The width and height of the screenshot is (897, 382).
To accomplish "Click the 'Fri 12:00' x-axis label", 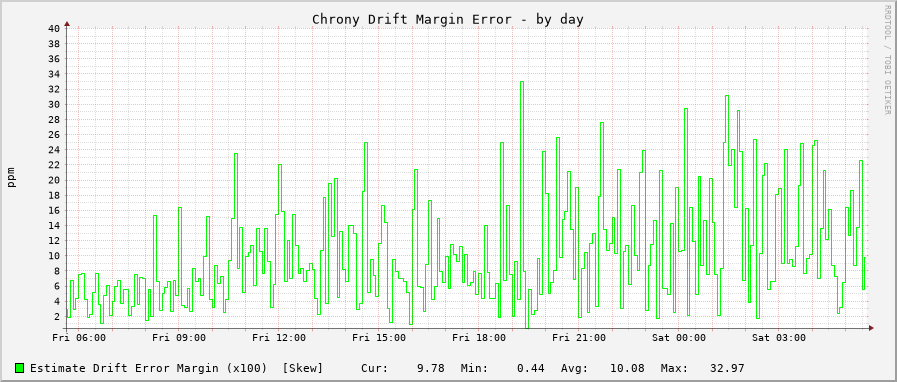I will [x=279, y=338].
